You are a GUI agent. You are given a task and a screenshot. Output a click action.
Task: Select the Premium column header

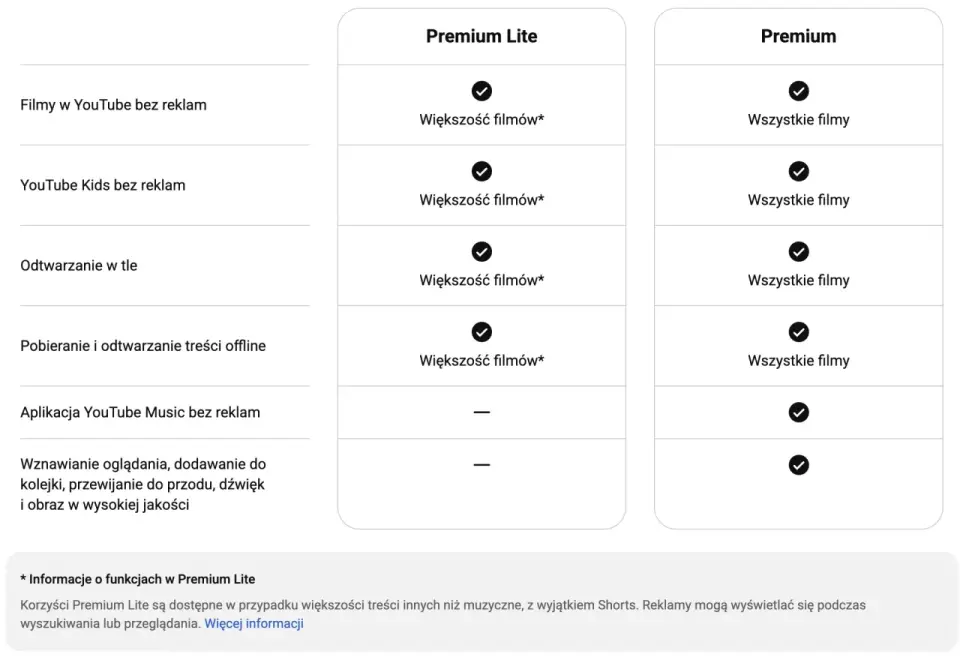pos(798,36)
